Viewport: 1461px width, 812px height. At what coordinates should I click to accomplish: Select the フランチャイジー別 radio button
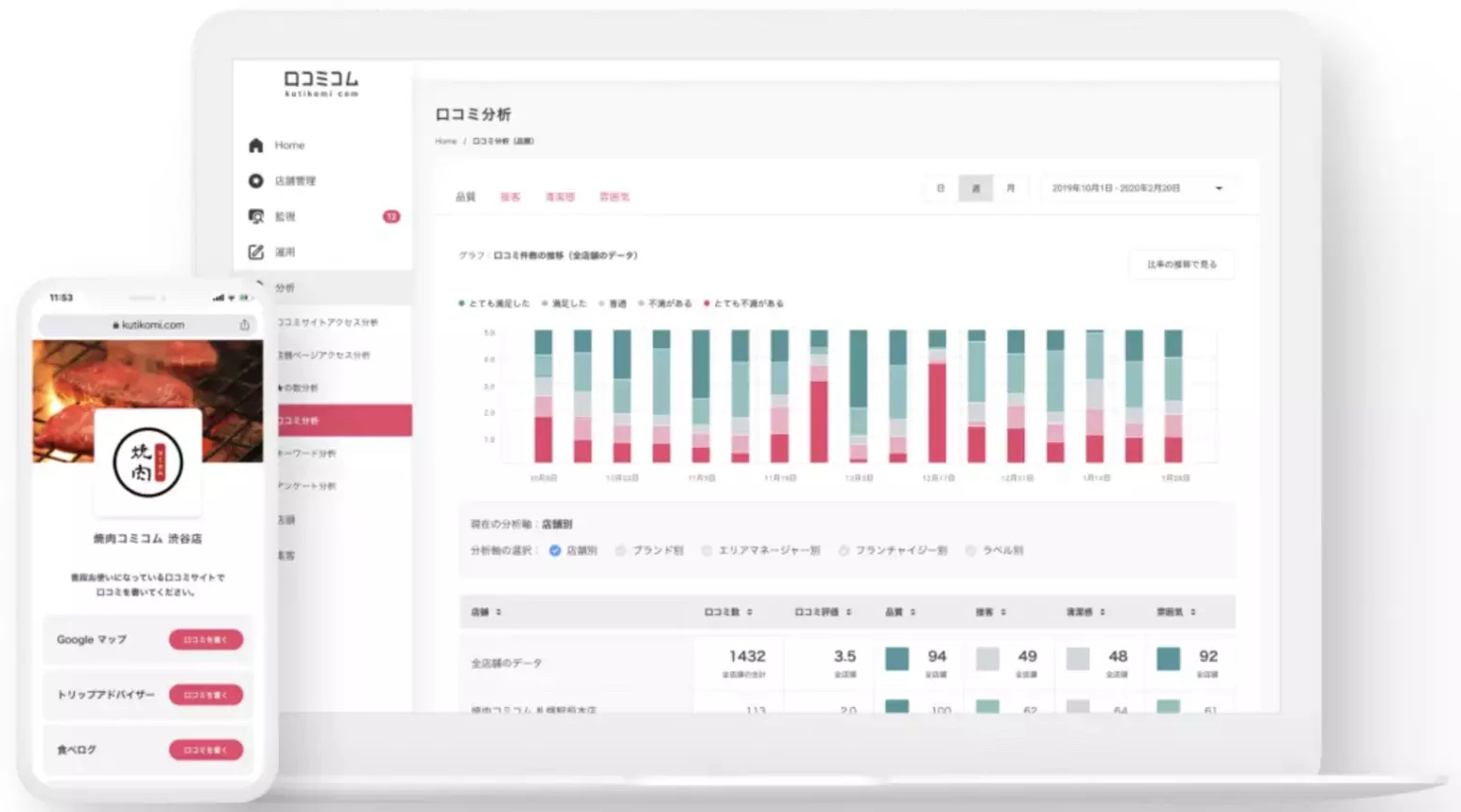[x=844, y=550]
